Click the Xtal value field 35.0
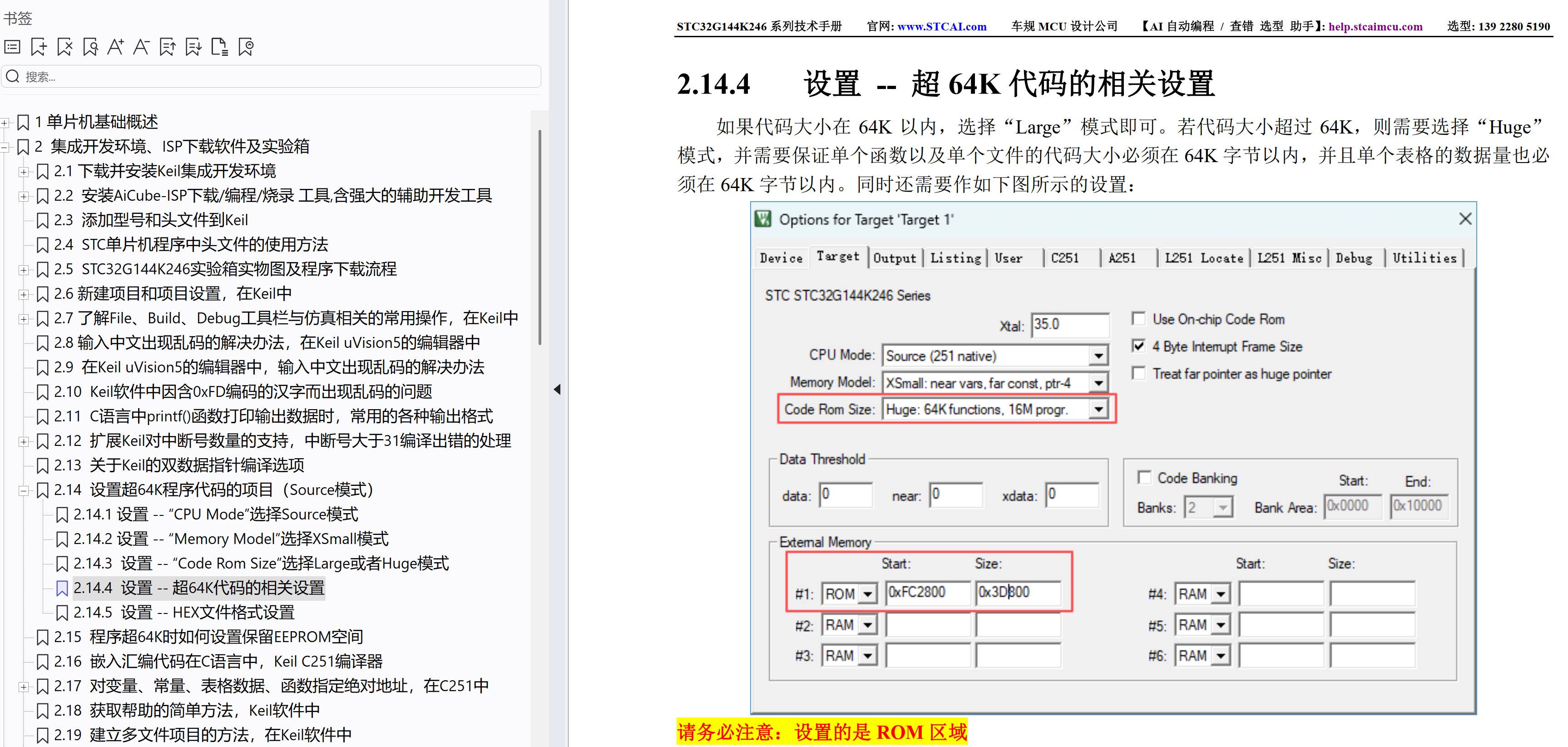 point(1070,325)
